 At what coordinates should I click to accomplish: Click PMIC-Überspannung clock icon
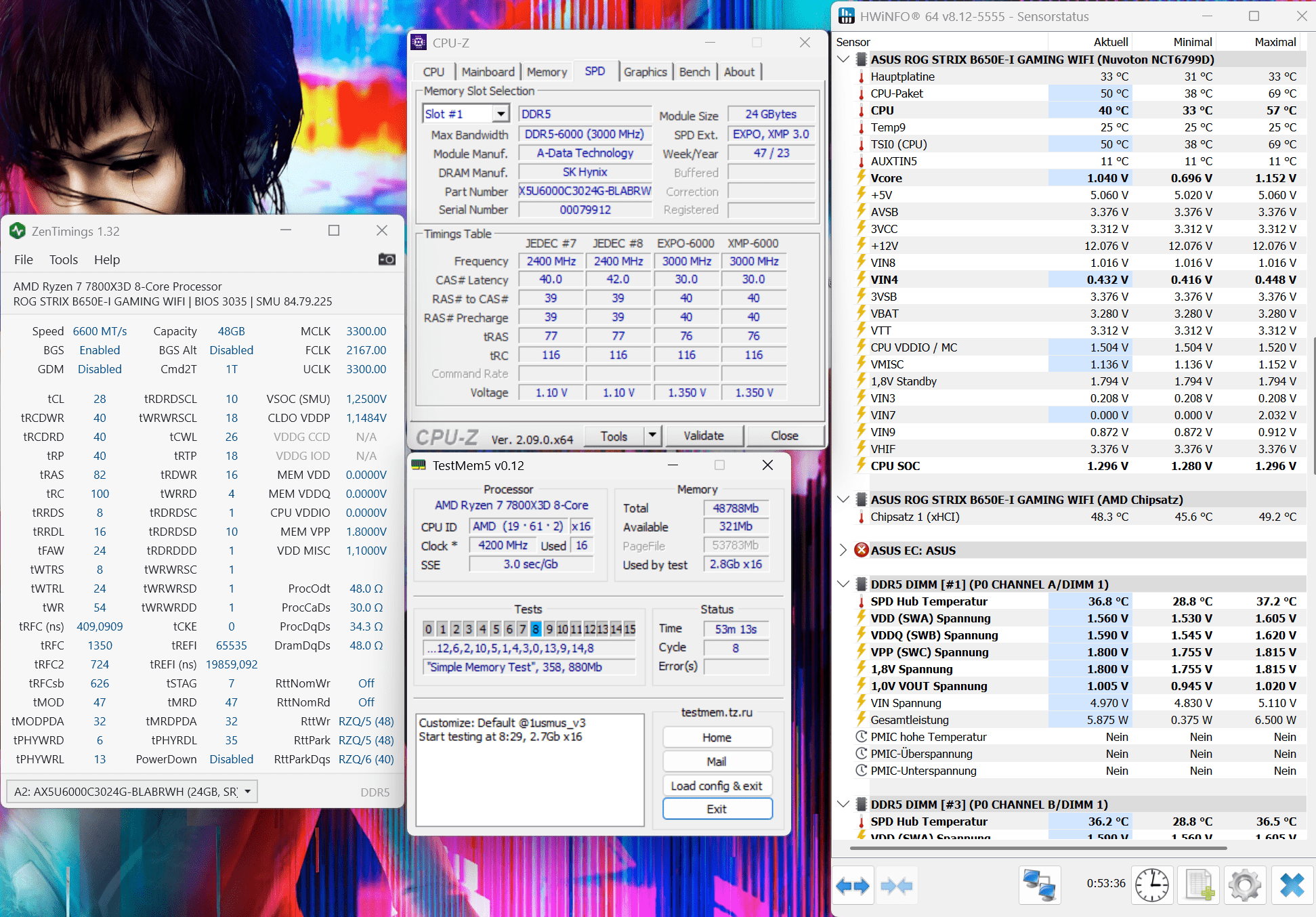click(862, 753)
